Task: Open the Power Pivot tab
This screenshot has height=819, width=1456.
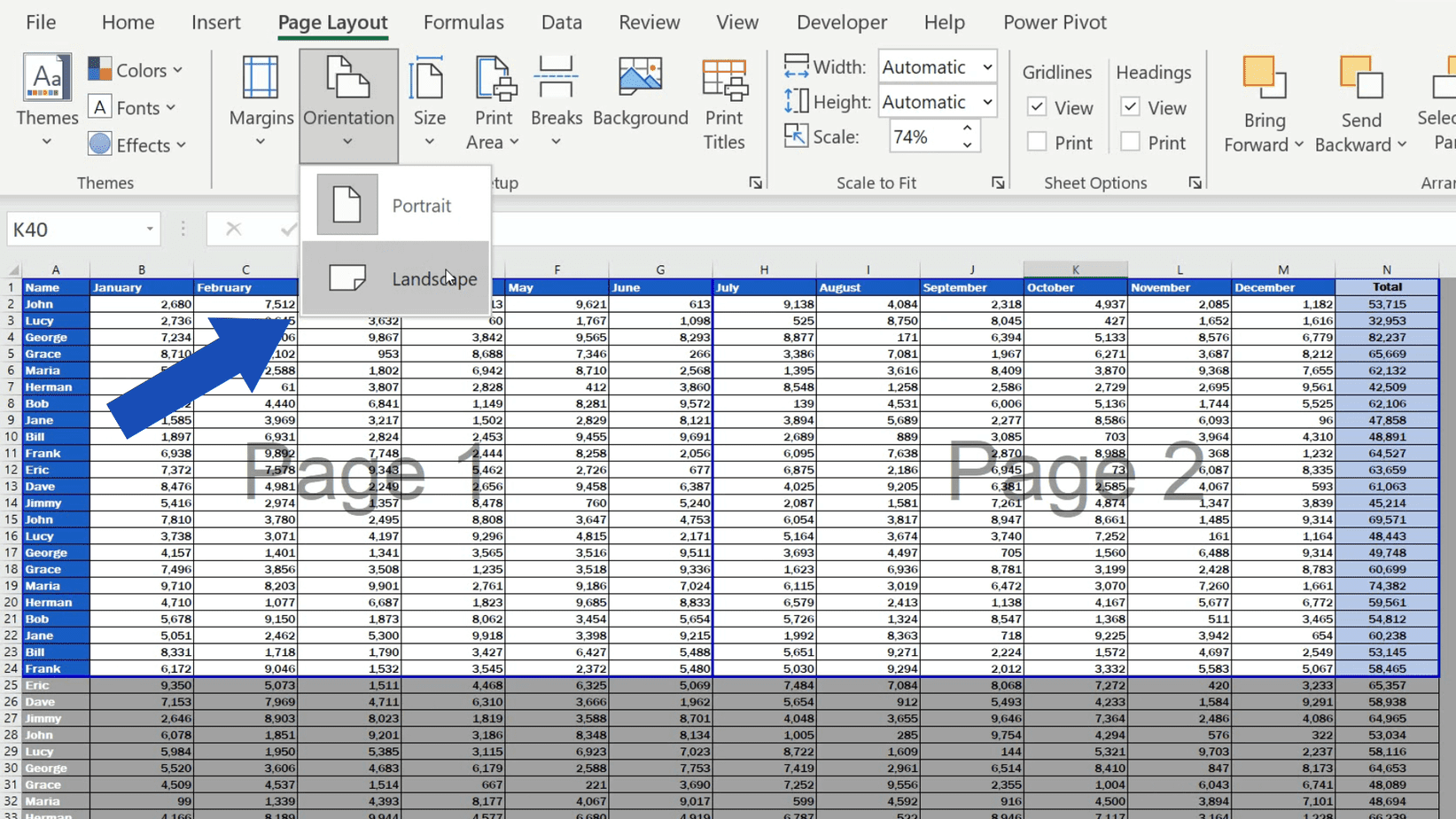Action: (1055, 22)
